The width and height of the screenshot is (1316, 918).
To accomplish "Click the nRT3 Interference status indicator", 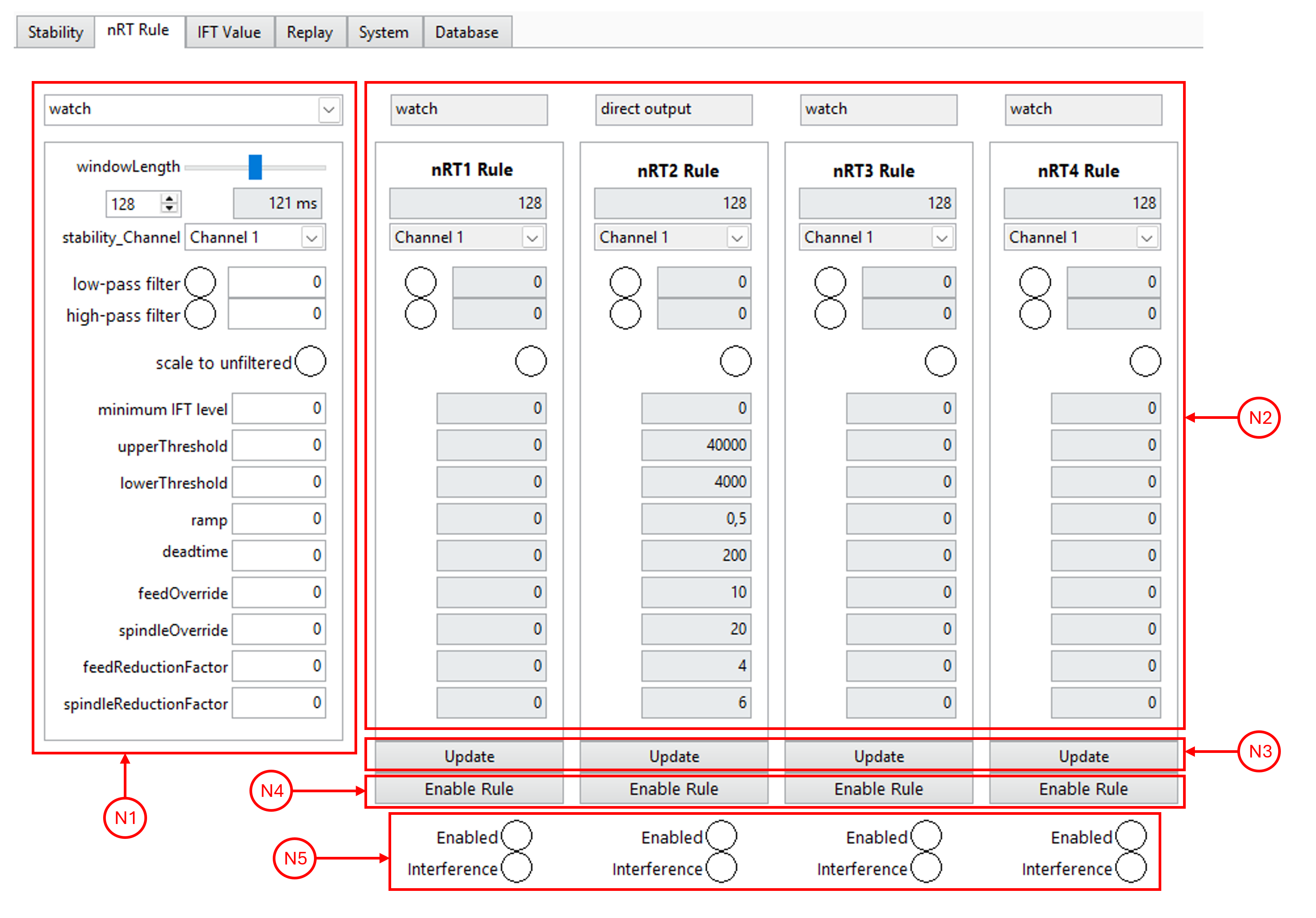I will click(x=926, y=867).
